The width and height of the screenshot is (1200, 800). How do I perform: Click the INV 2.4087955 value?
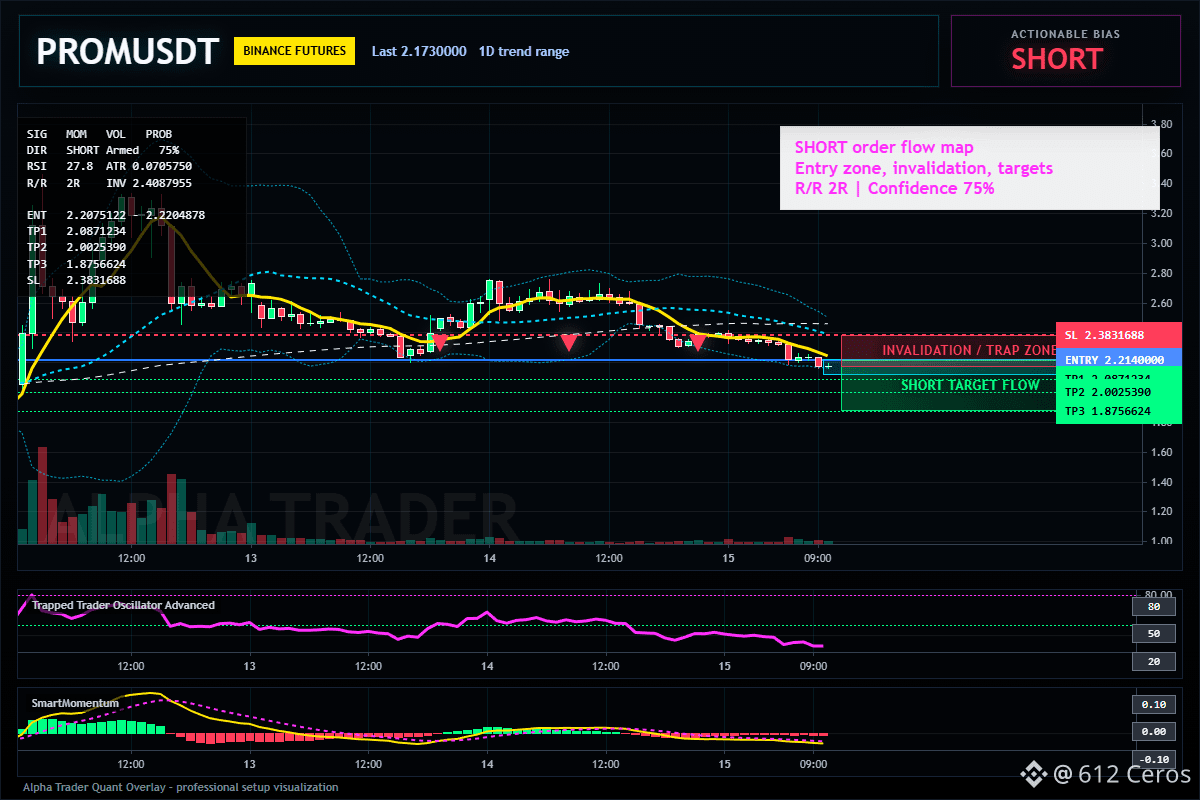(149, 183)
